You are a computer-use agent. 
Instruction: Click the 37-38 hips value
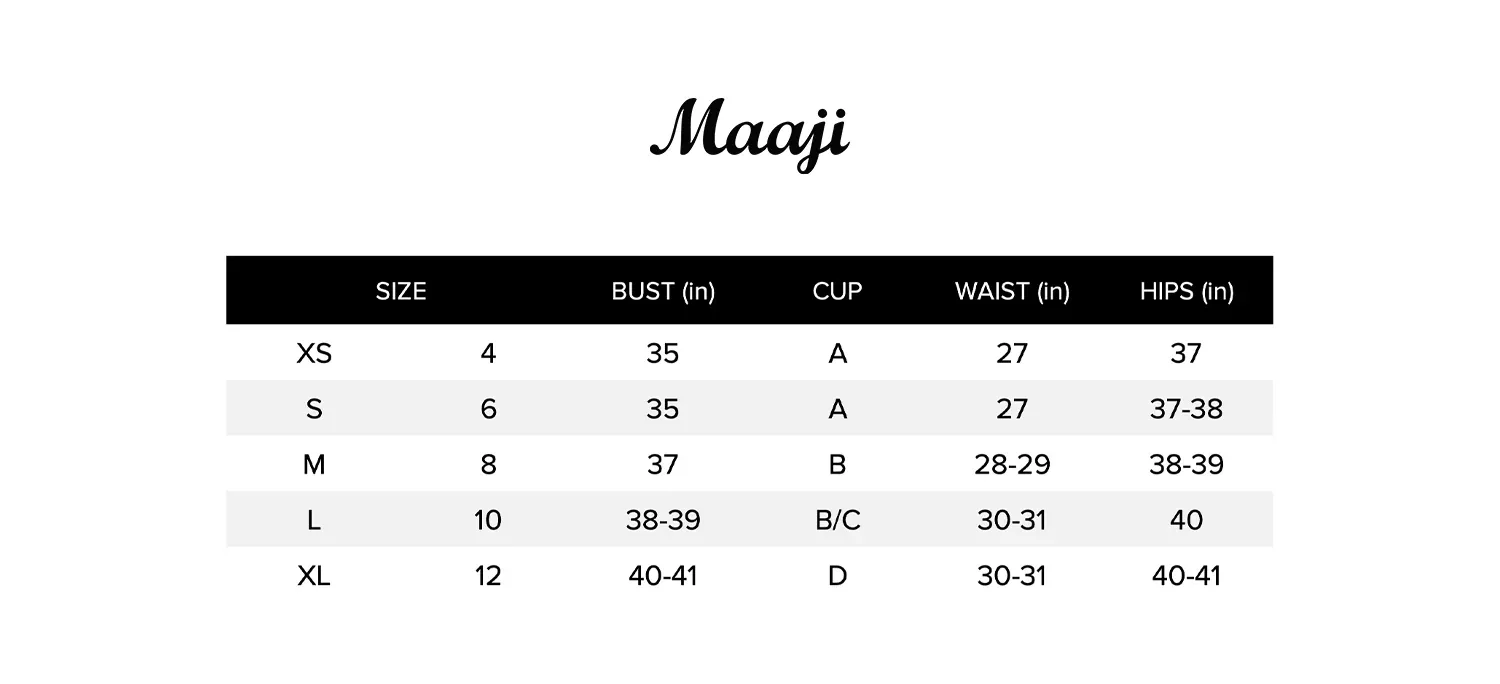pos(1186,409)
